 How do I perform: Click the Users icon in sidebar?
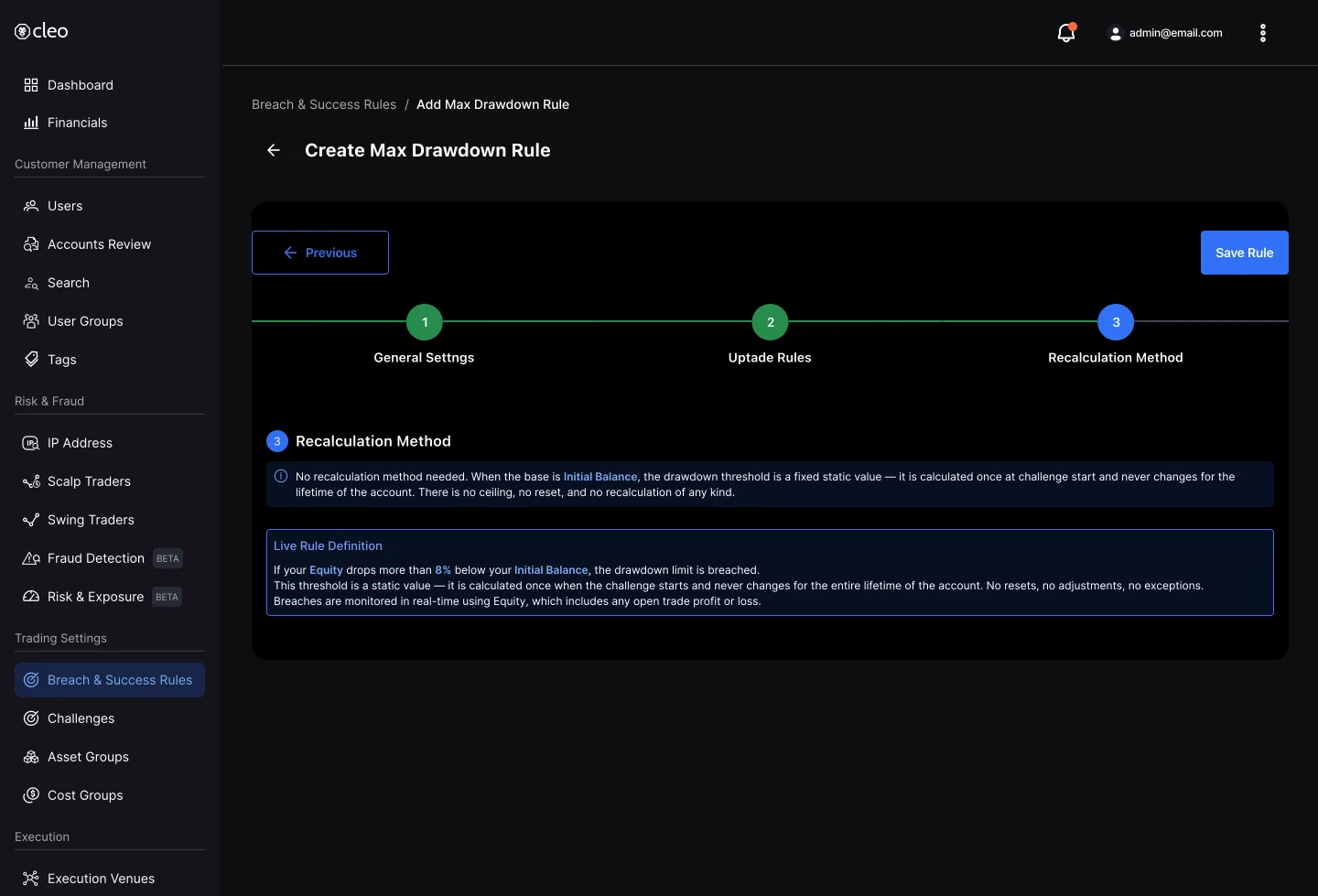(31, 206)
